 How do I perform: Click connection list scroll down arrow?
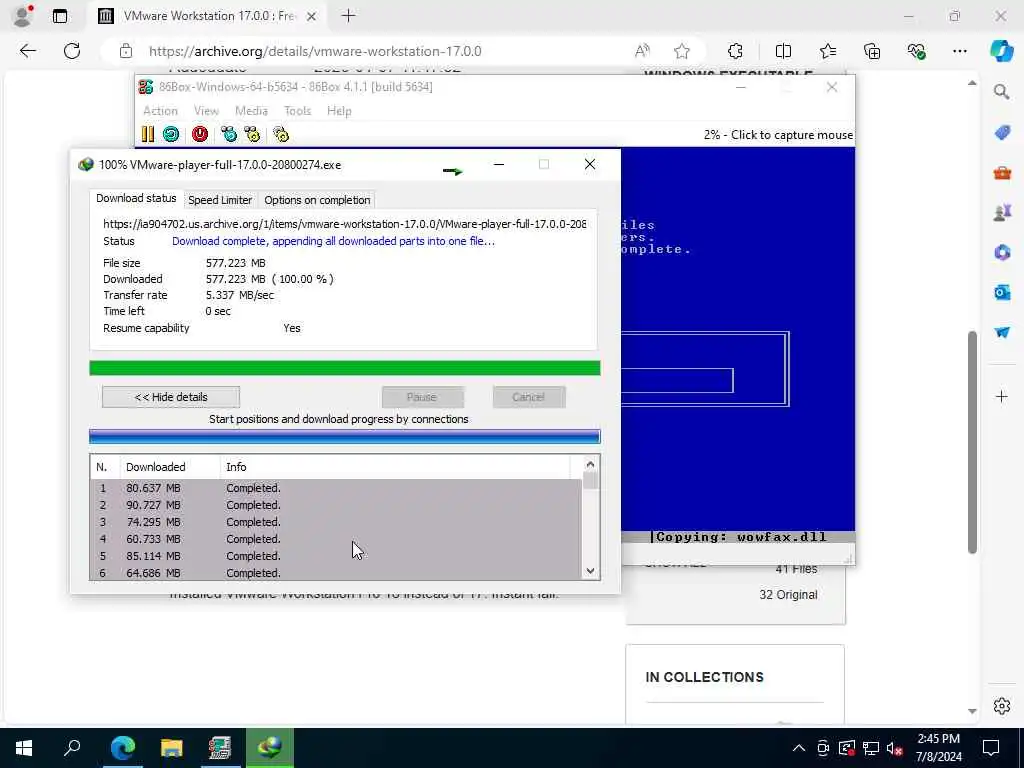590,571
